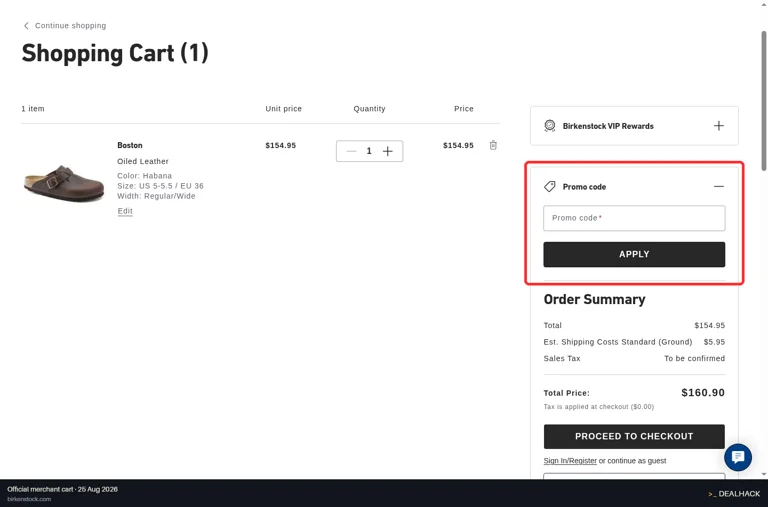This screenshot has width=768, height=507.
Task: Select the Est. Shipping Costs Standard (Ground) line
Action: [x=634, y=342]
